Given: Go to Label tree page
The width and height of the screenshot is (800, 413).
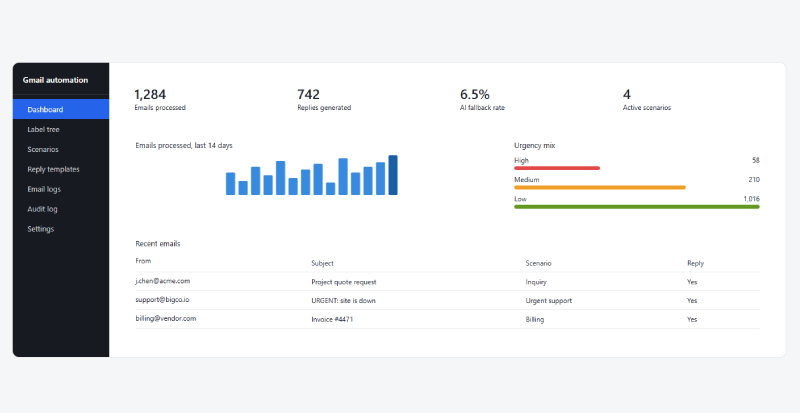Looking at the screenshot, I should point(61,129).
